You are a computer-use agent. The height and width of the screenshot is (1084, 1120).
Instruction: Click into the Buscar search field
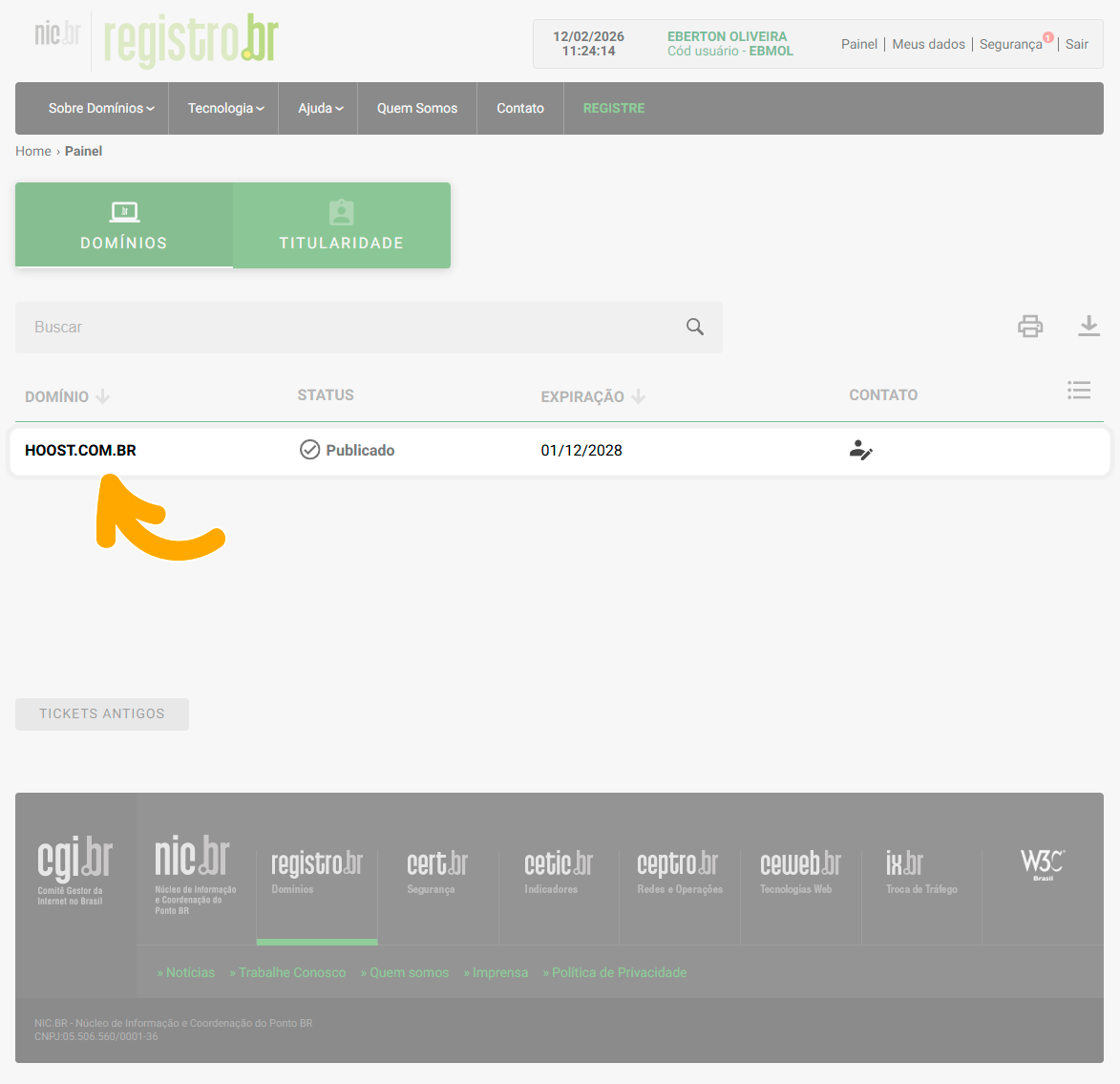tap(344, 327)
